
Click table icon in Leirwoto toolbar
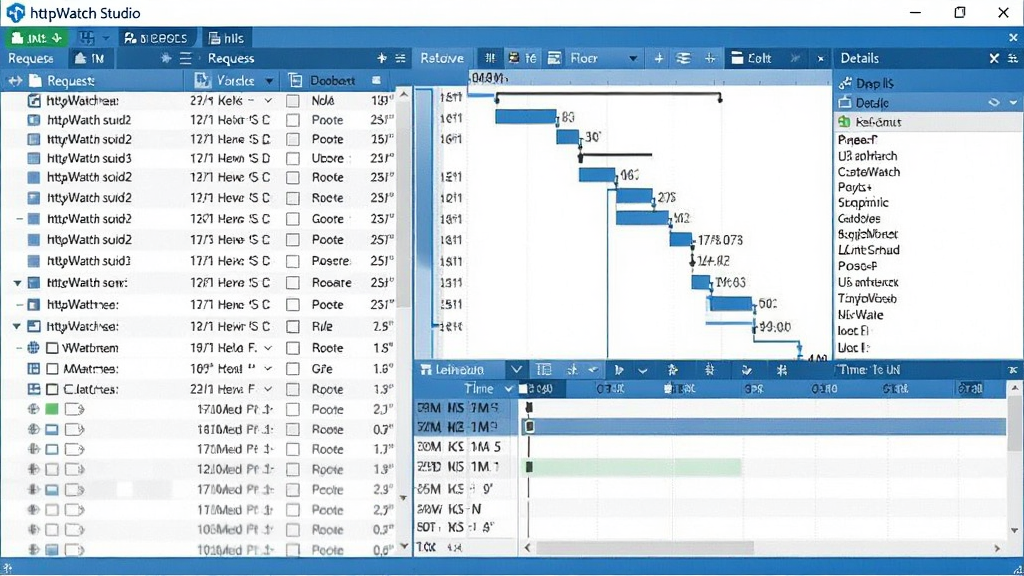point(543,370)
